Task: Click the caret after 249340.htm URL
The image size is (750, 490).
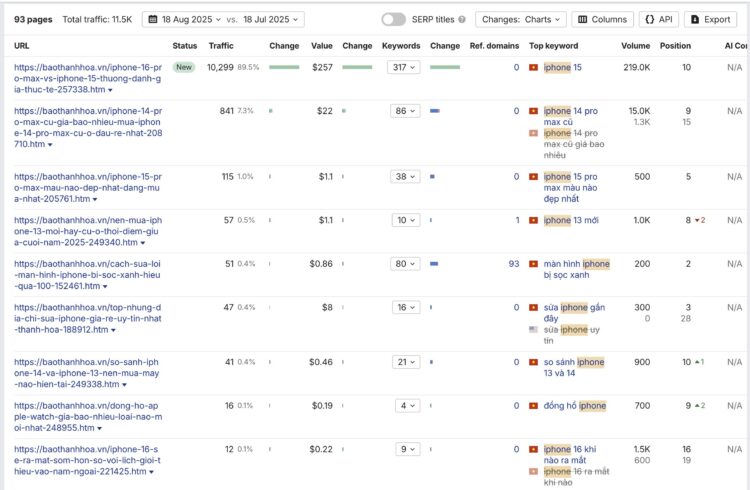Action: click(x=143, y=243)
